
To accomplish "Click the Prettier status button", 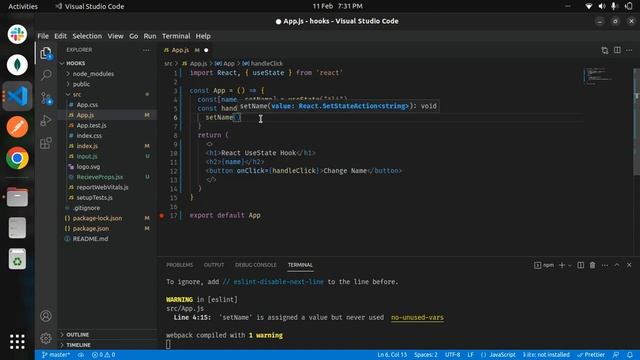I will click(591, 355).
